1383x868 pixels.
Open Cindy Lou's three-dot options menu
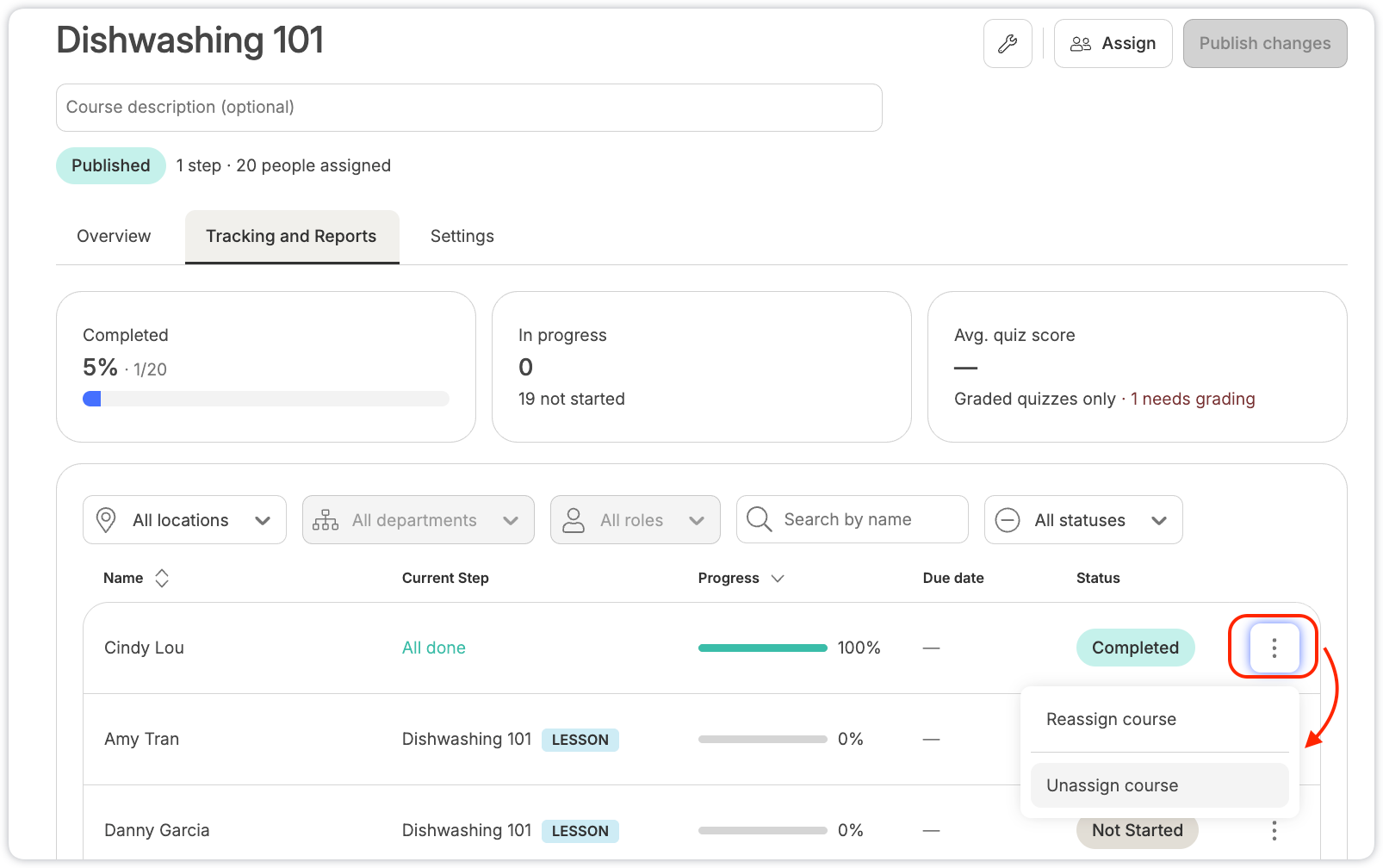click(1274, 648)
